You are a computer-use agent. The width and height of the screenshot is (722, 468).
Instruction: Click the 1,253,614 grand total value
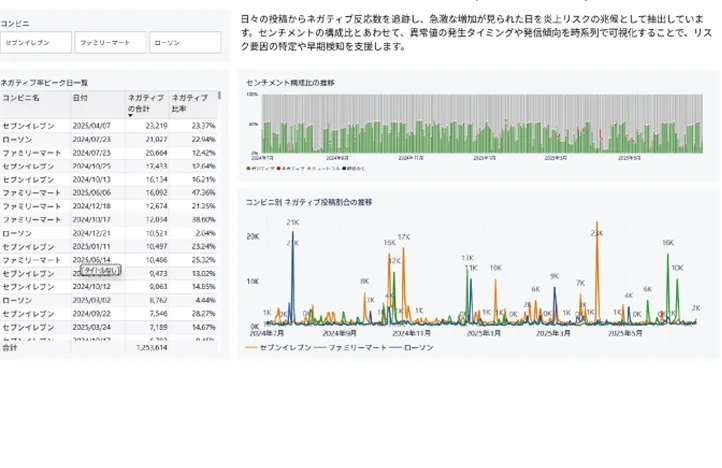[x=152, y=348]
